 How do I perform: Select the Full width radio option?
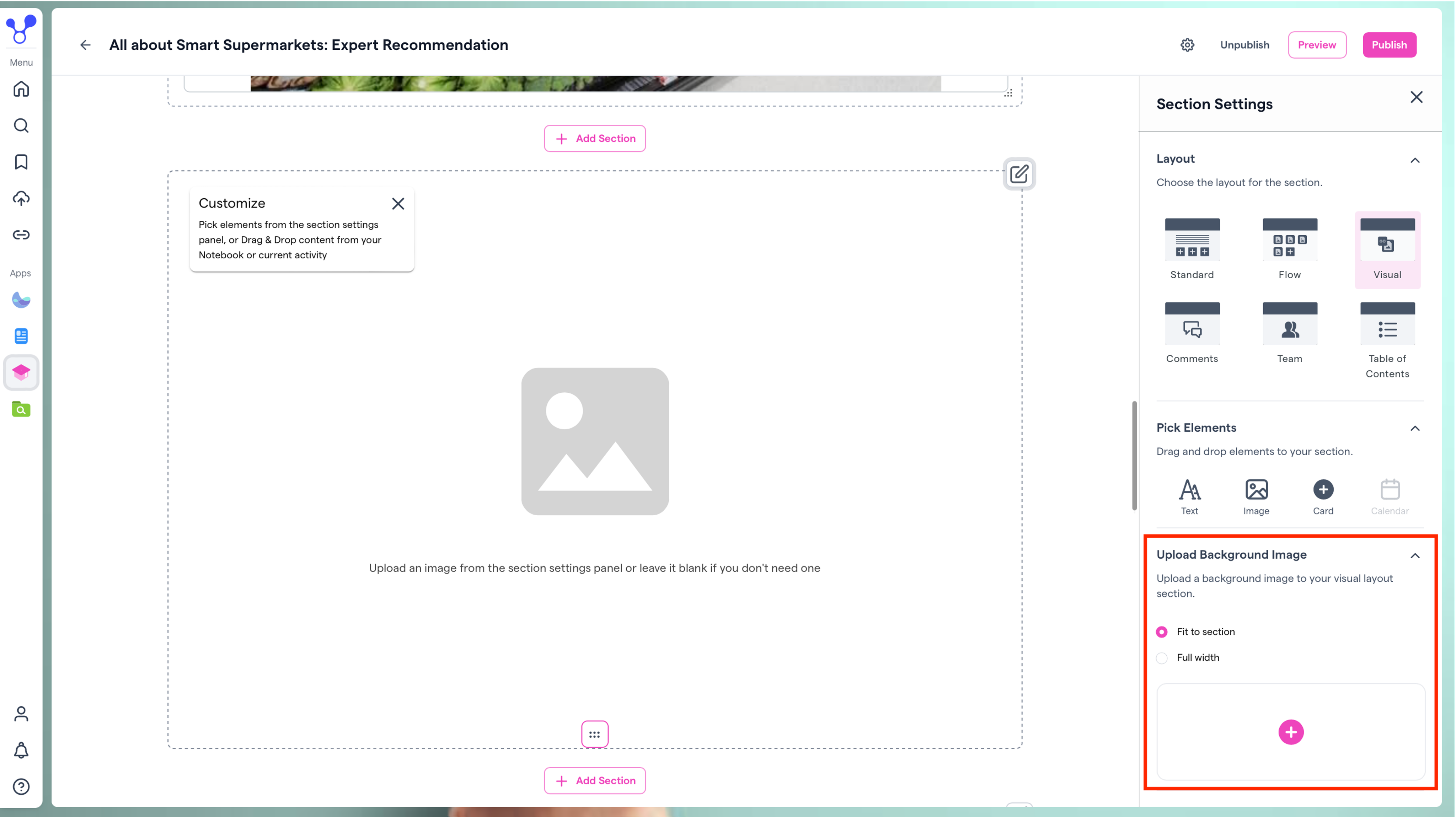(1162, 658)
